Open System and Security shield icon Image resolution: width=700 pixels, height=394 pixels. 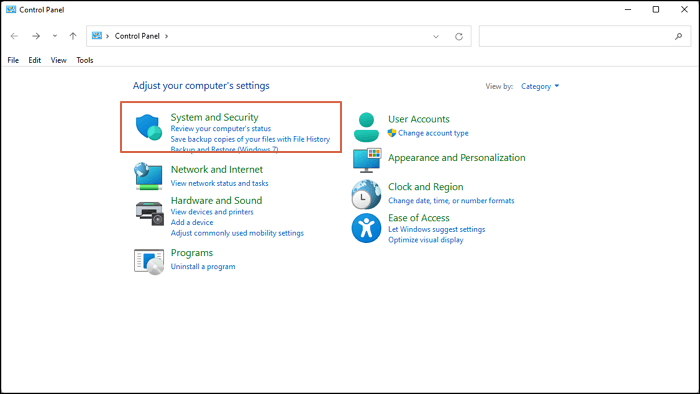coord(149,127)
